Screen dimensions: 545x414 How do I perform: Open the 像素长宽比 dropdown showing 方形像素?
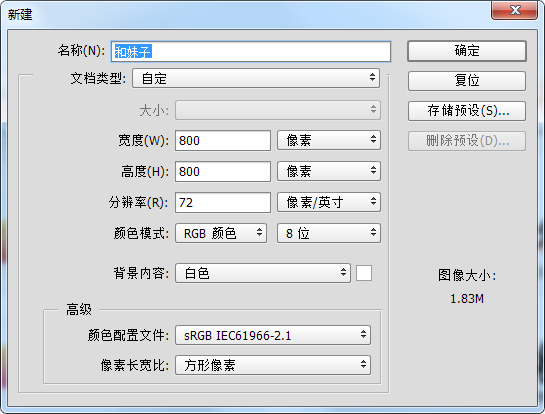(273, 365)
